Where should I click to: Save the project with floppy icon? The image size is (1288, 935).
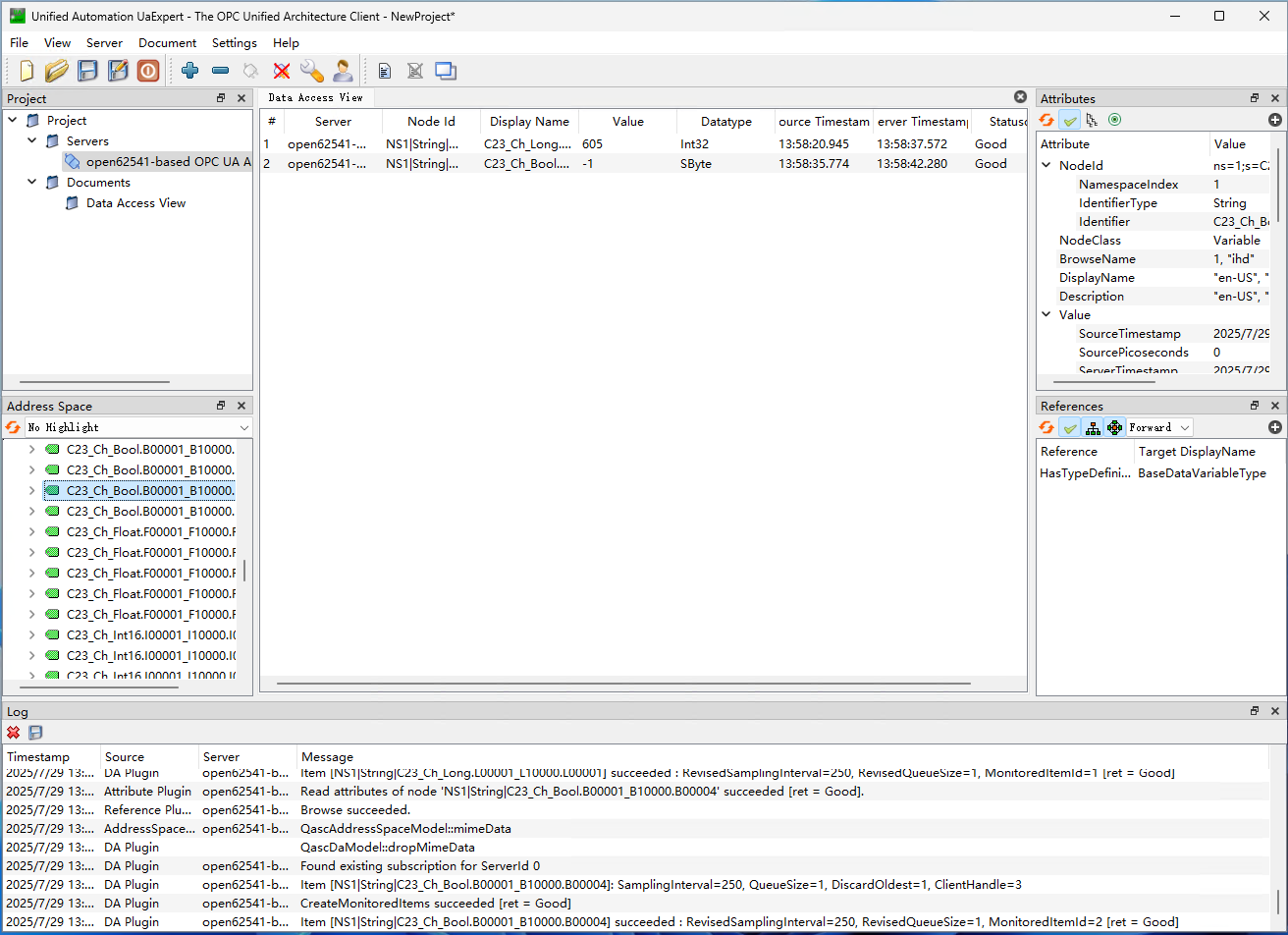(87, 71)
